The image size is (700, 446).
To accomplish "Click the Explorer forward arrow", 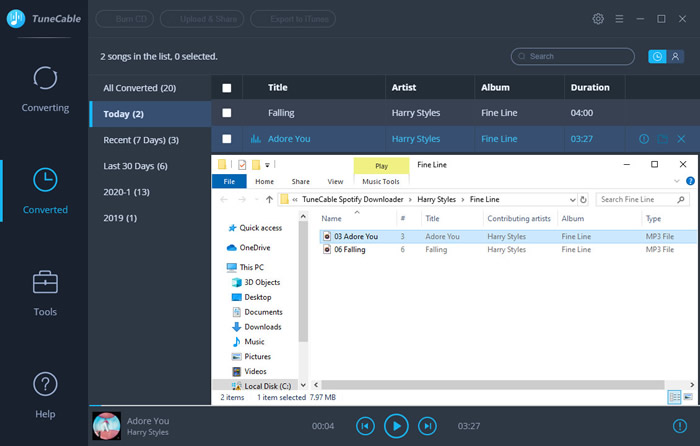I will (x=242, y=200).
